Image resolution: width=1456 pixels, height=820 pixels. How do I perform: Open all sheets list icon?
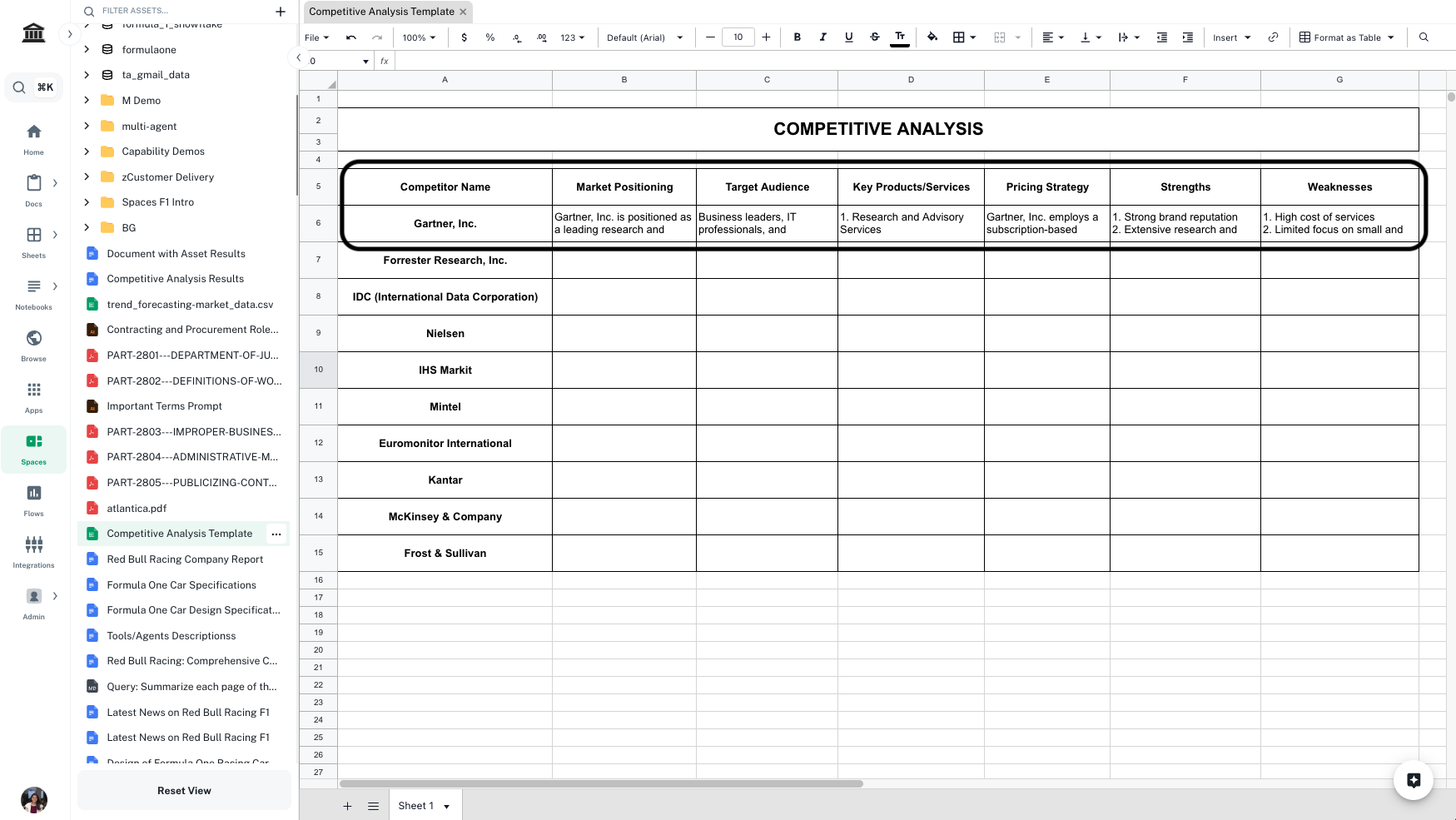374,806
